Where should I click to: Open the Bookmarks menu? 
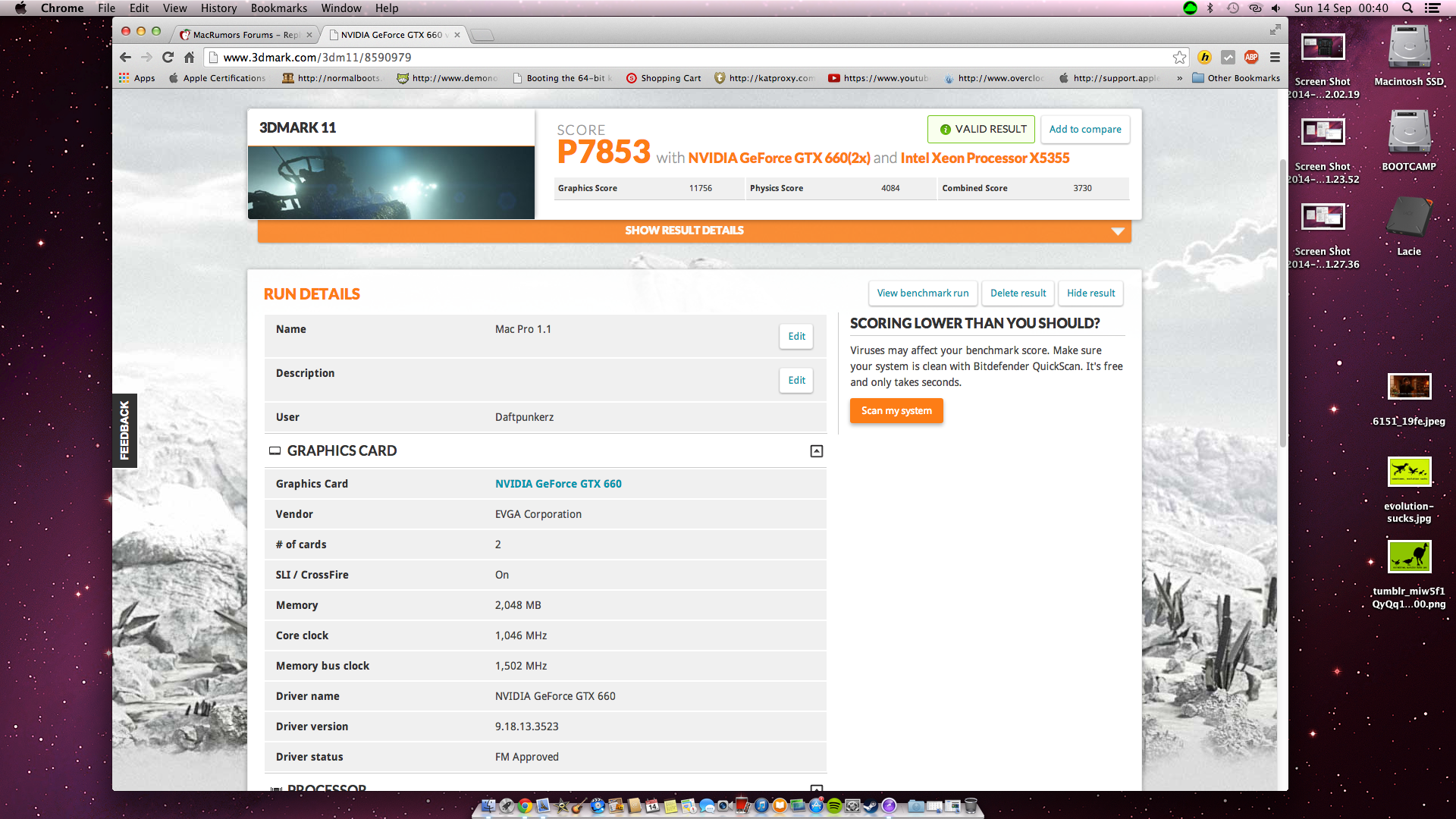click(278, 8)
